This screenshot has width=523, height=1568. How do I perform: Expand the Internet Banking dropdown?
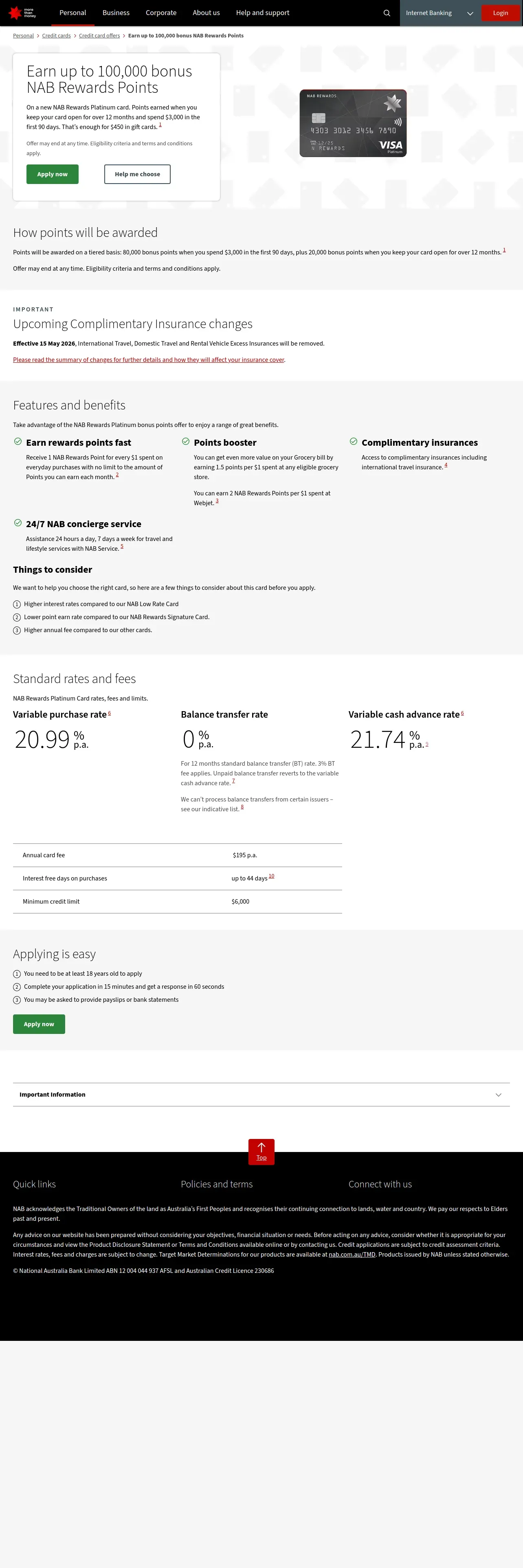pos(439,13)
